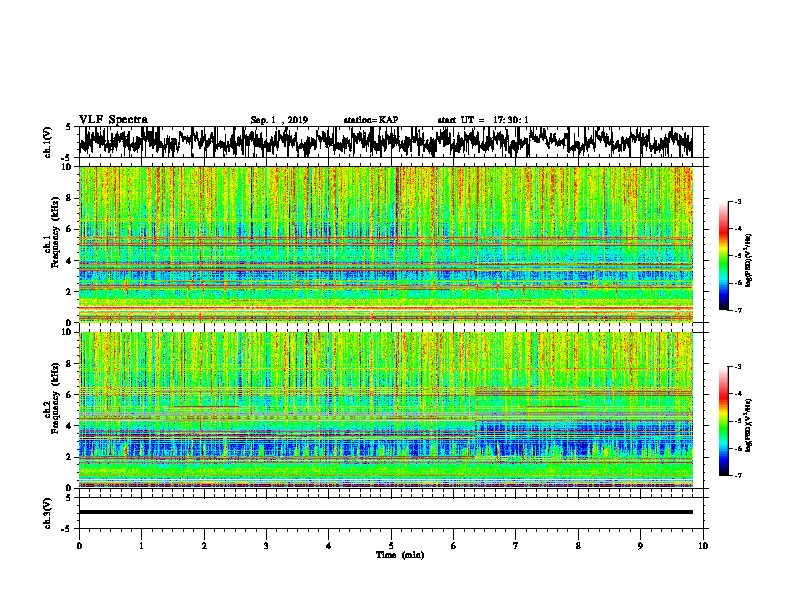Click the time axis tick label 10

pos(703,546)
